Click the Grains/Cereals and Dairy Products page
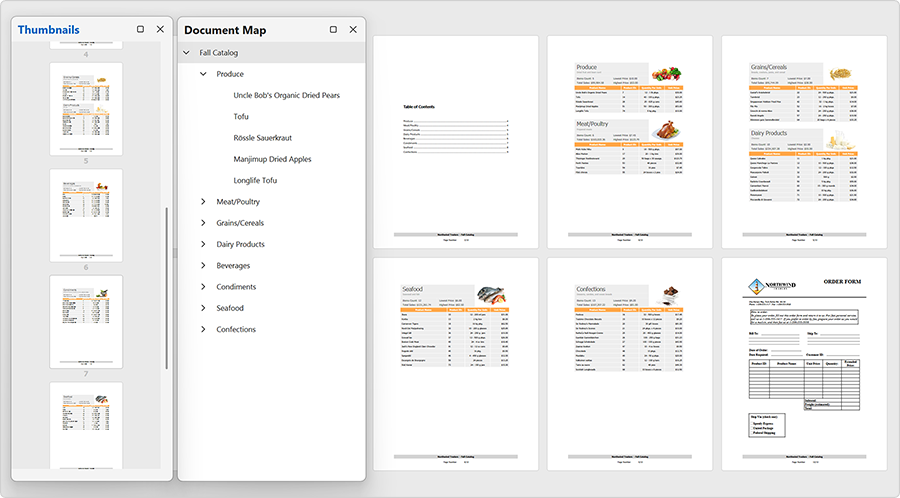Screen dimensions: 900x498 [804, 142]
